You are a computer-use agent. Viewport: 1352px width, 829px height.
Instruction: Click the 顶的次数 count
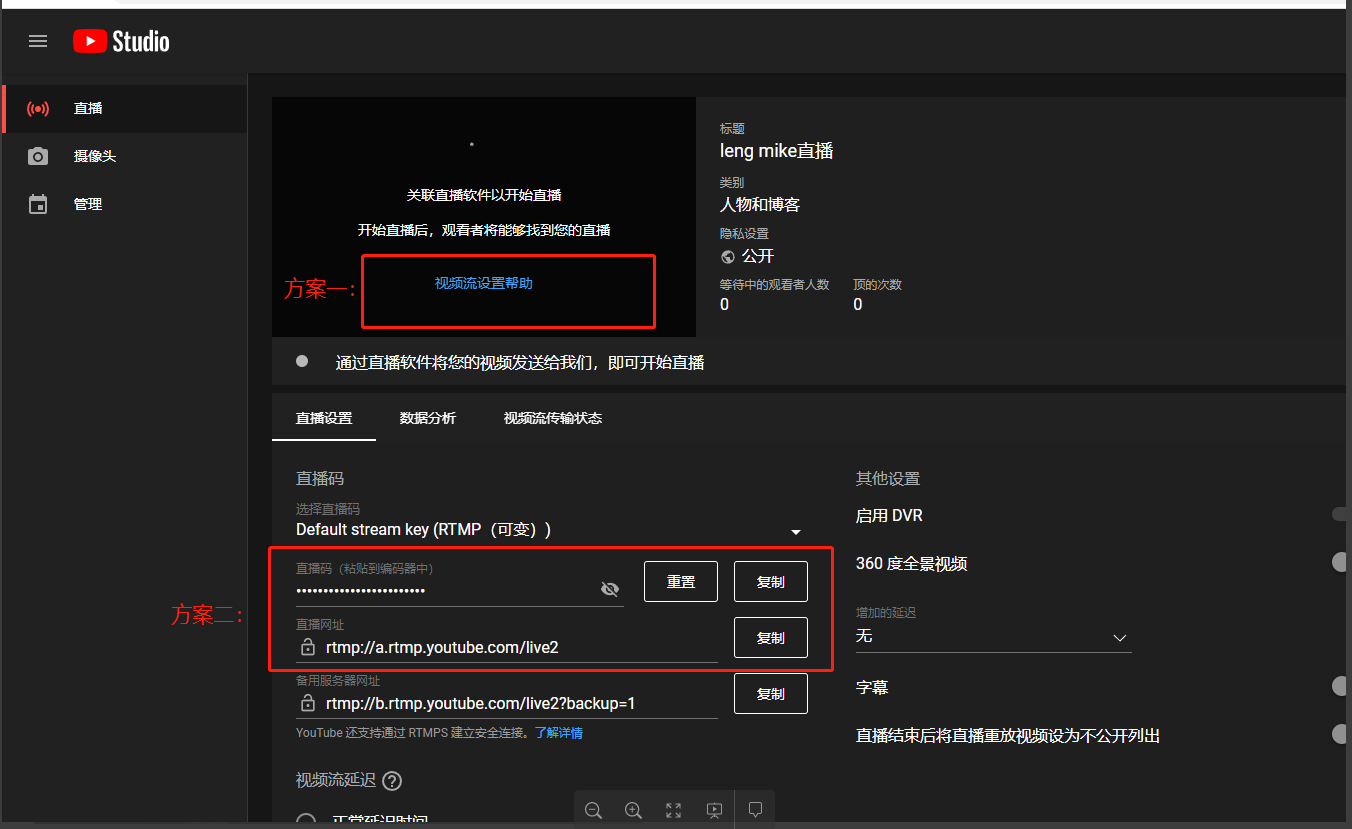pyautogui.click(x=858, y=304)
